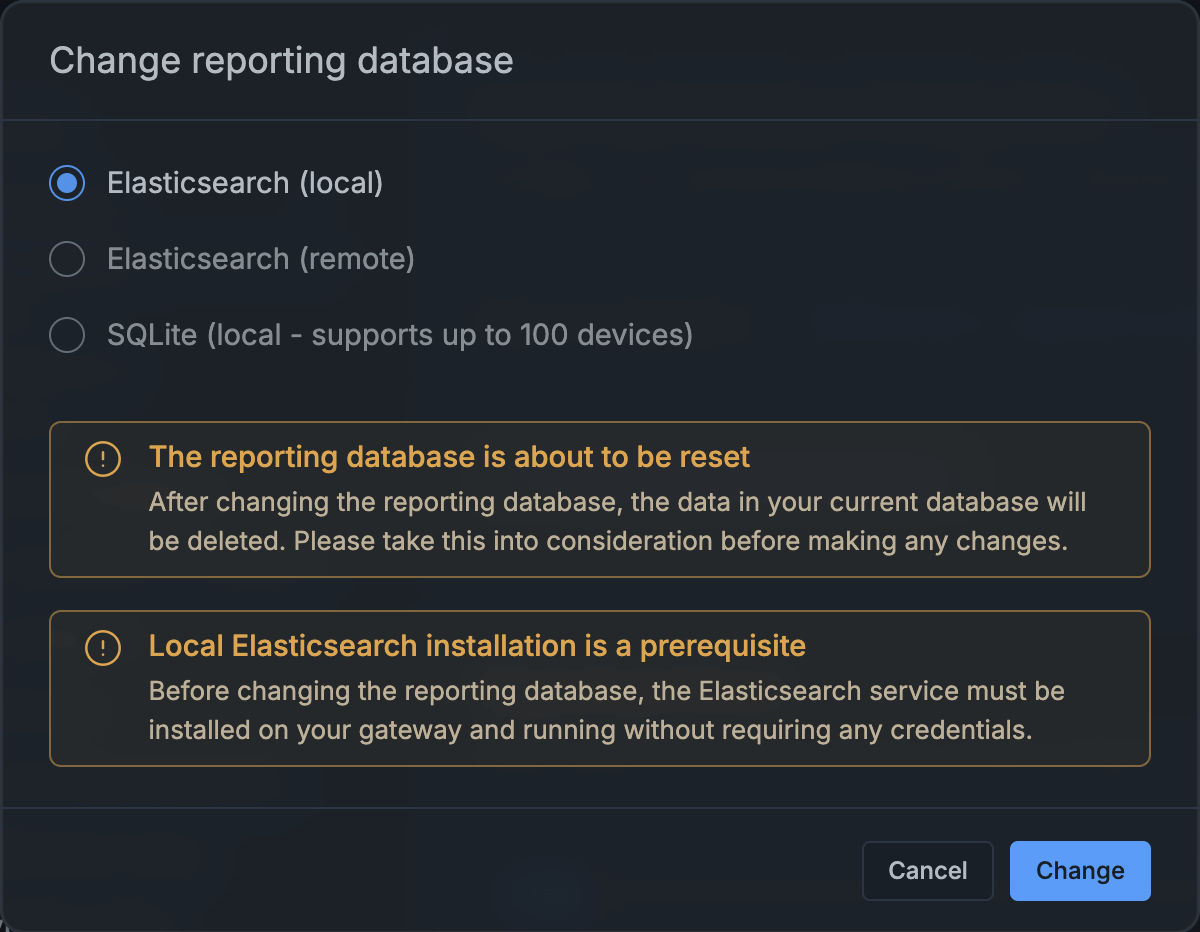Click the SQLite option label text
1200x932 pixels.
click(x=398, y=335)
